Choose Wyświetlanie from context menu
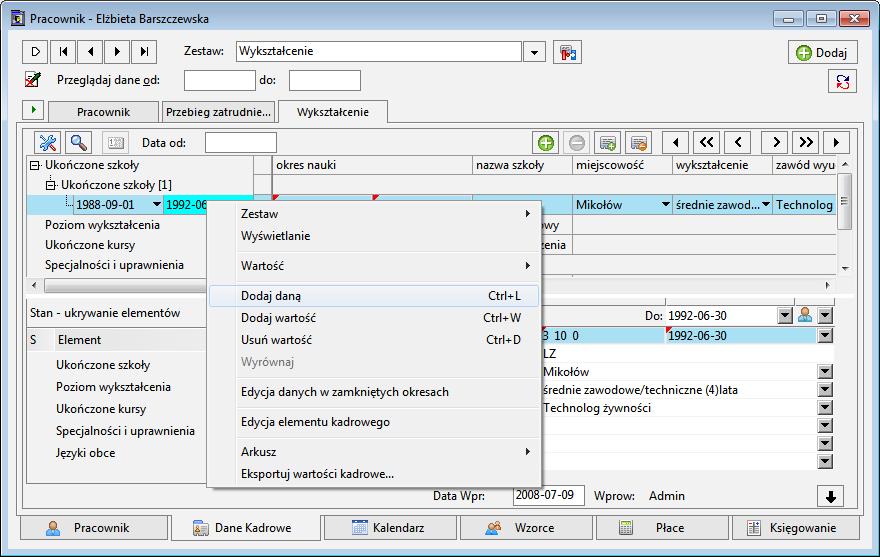The height and width of the screenshot is (557, 880). click(374, 236)
